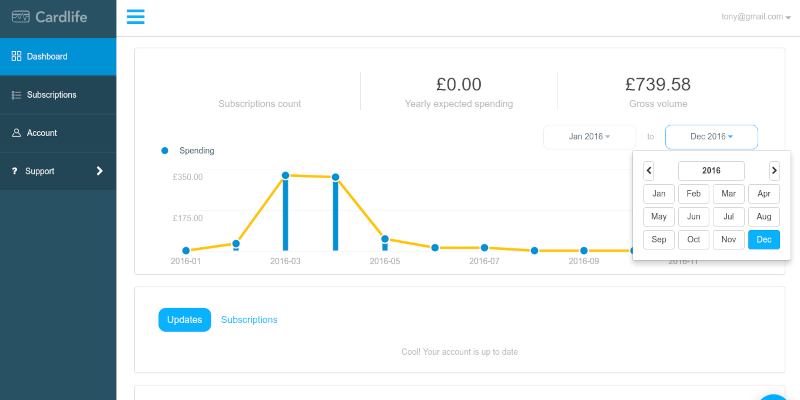The width and height of the screenshot is (800, 400).
Task: Click the 2016 year header button
Action: [711, 171]
